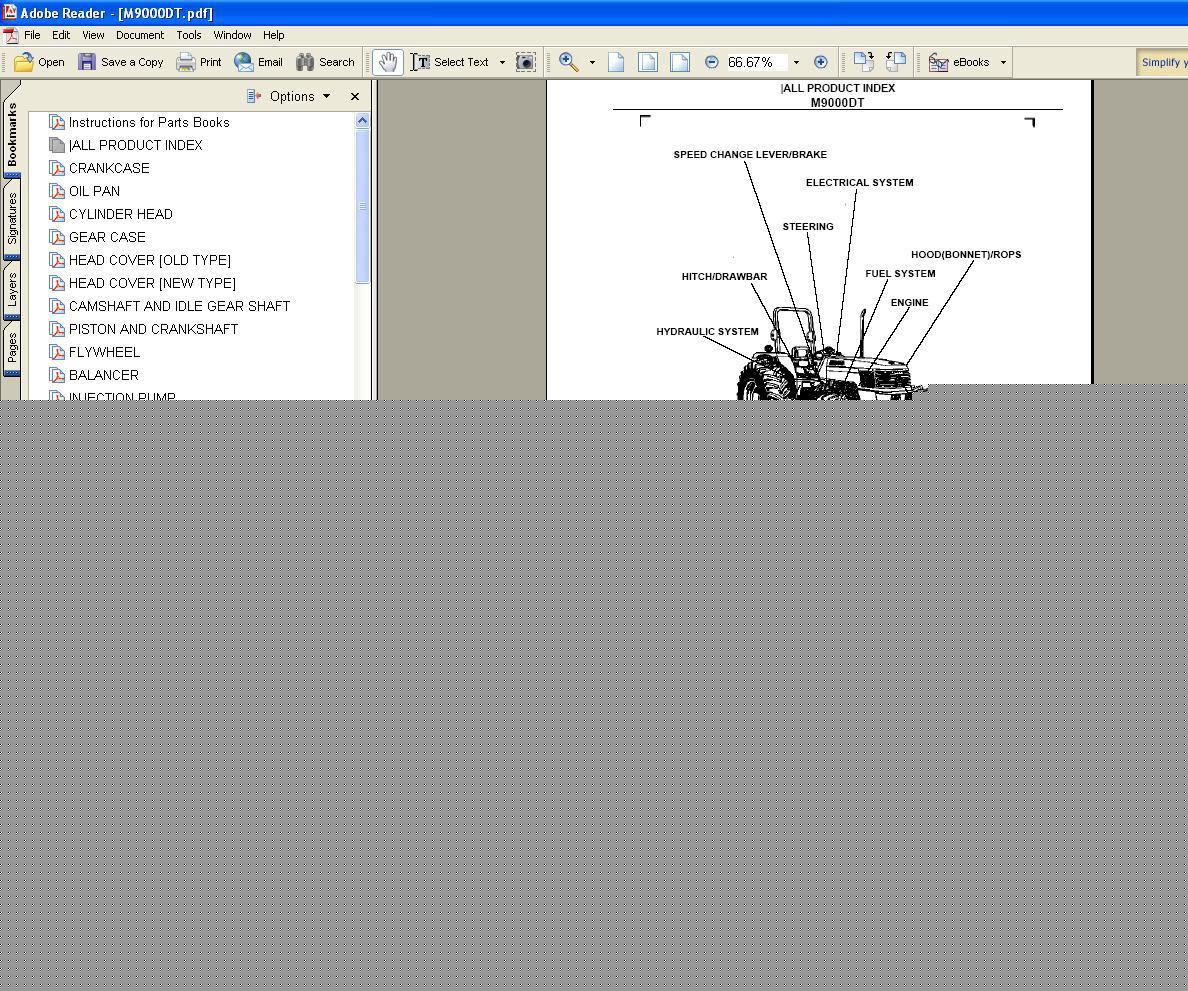Image resolution: width=1188 pixels, height=991 pixels.
Task: Open the View menu
Action: click(93, 35)
